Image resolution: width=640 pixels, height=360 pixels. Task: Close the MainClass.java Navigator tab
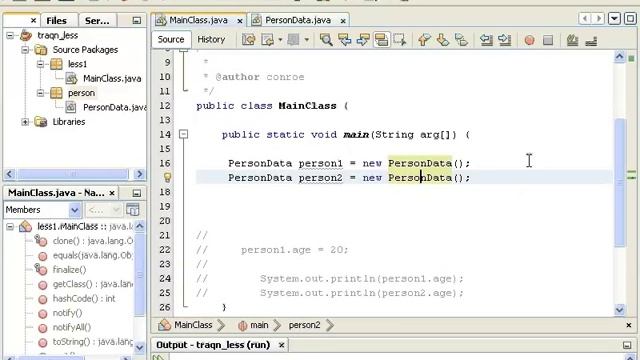click(112, 193)
